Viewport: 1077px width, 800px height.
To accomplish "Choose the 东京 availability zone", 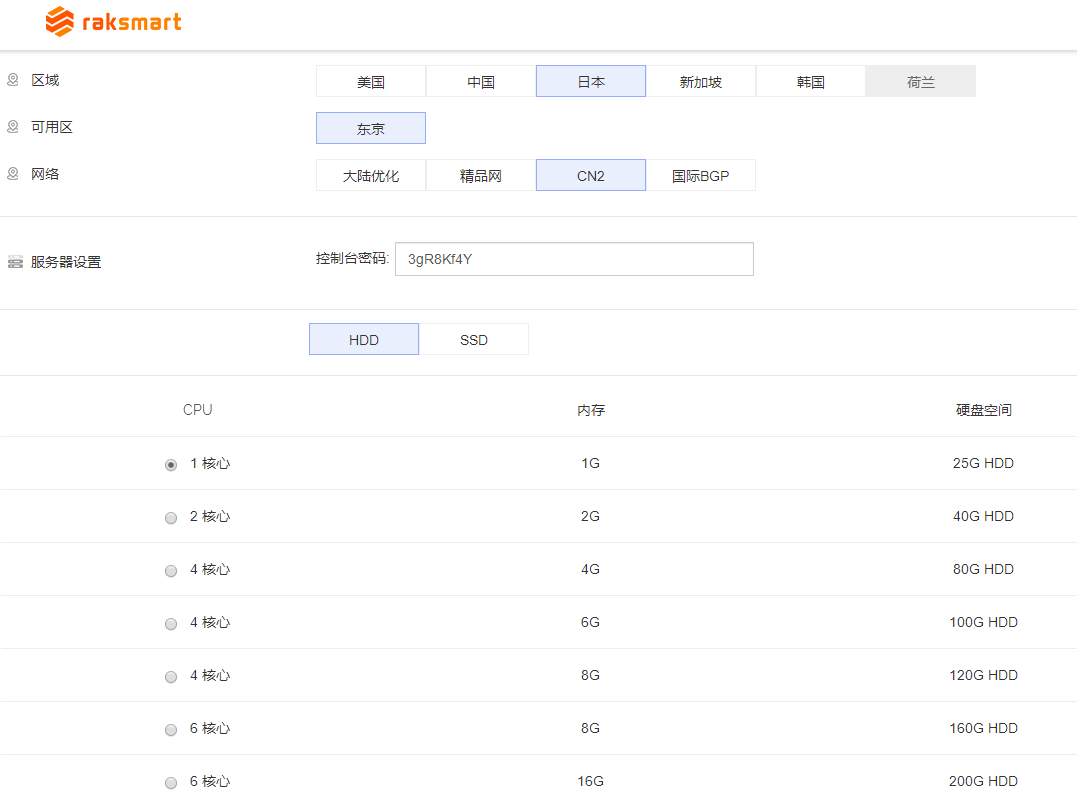I will (371, 129).
